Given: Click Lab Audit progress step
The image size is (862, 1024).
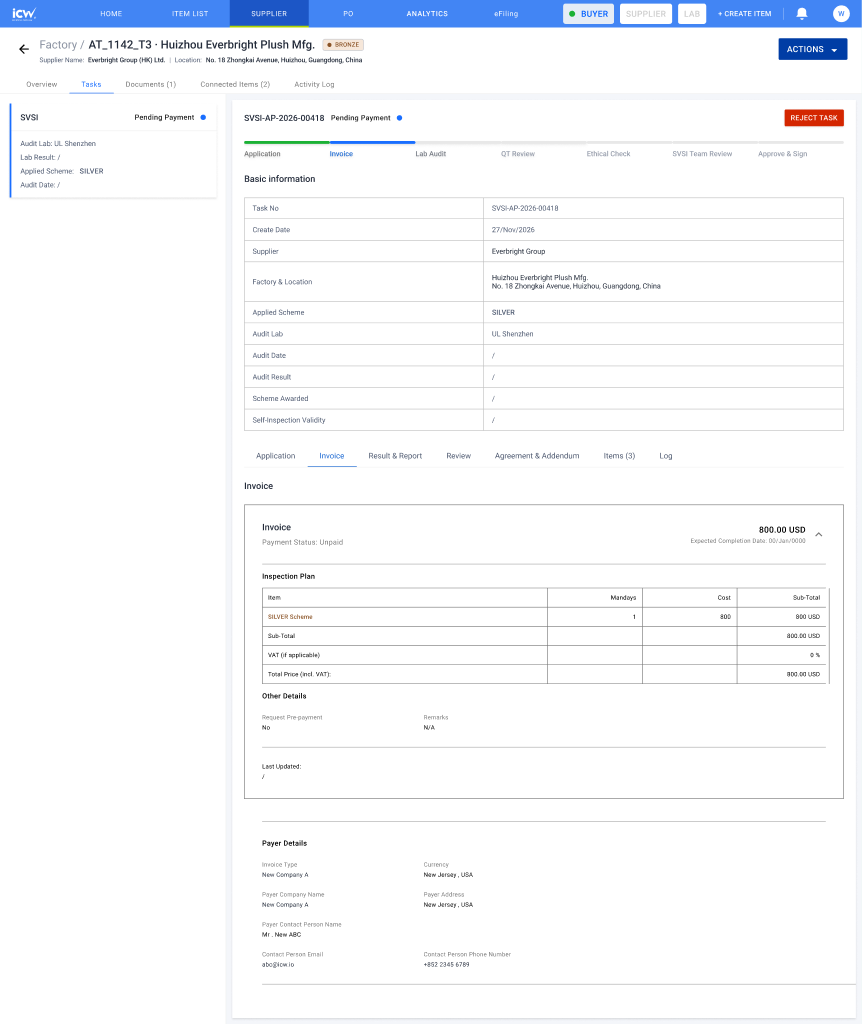Looking at the screenshot, I should (x=430, y=153).
